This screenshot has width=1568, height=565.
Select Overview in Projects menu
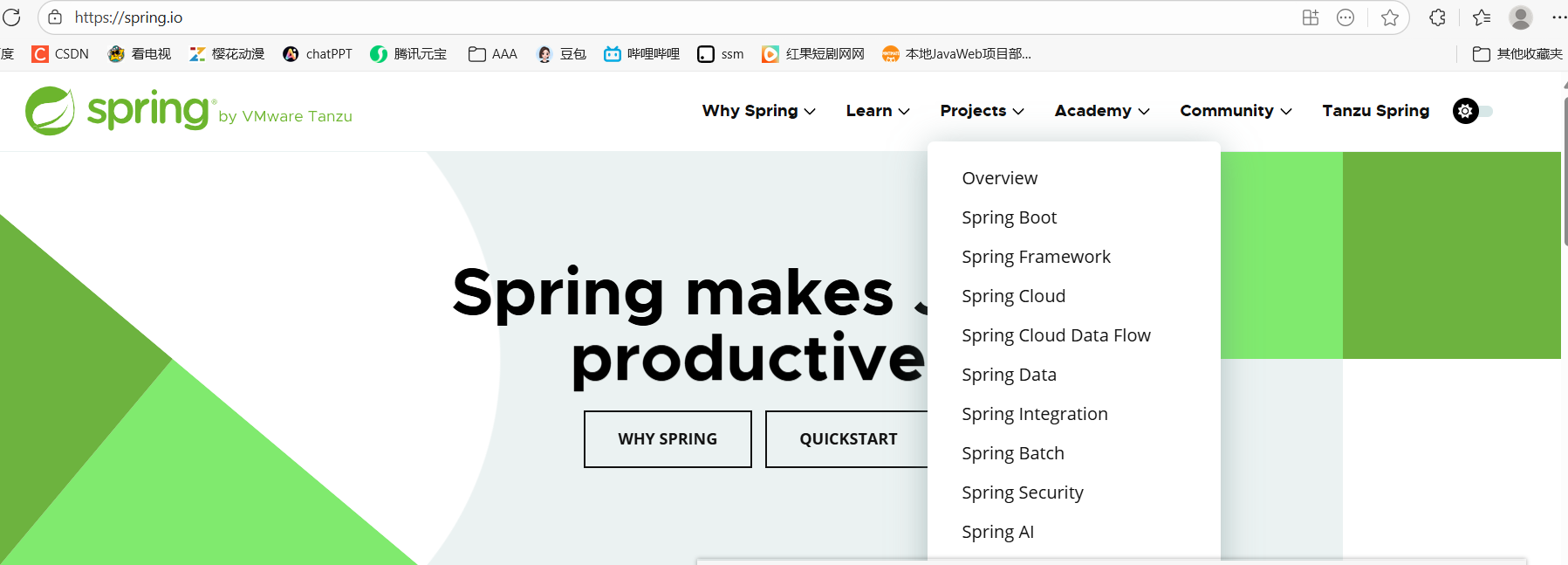tap(1000, 178)
